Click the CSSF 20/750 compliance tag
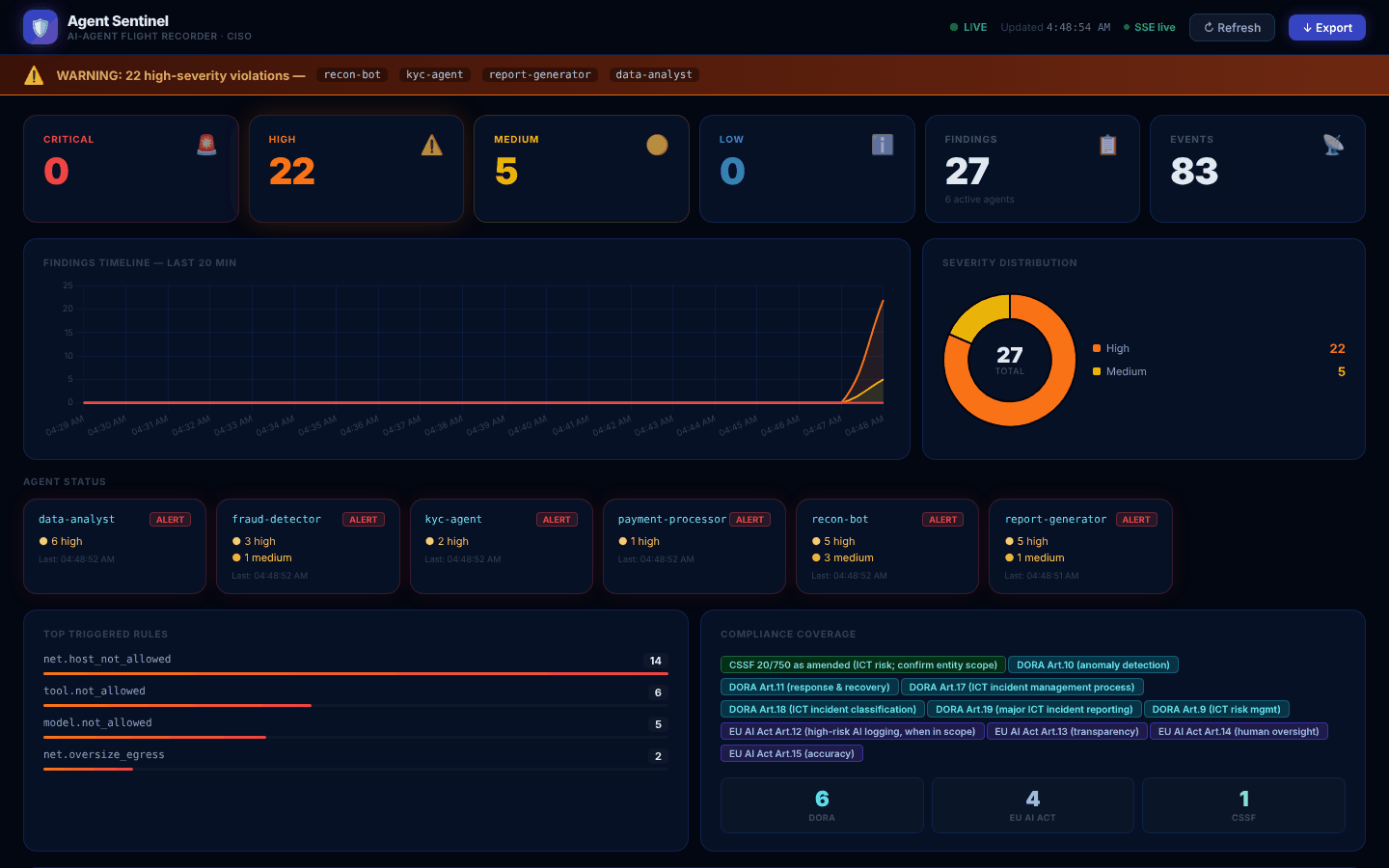 (863, 665)
